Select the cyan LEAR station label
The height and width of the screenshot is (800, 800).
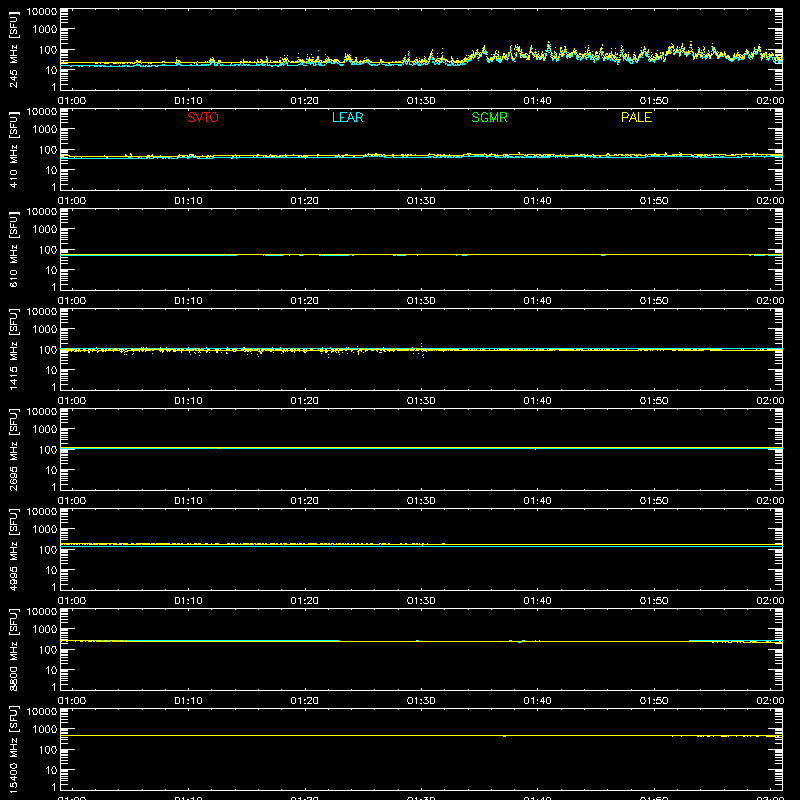[x=347, y=117]
